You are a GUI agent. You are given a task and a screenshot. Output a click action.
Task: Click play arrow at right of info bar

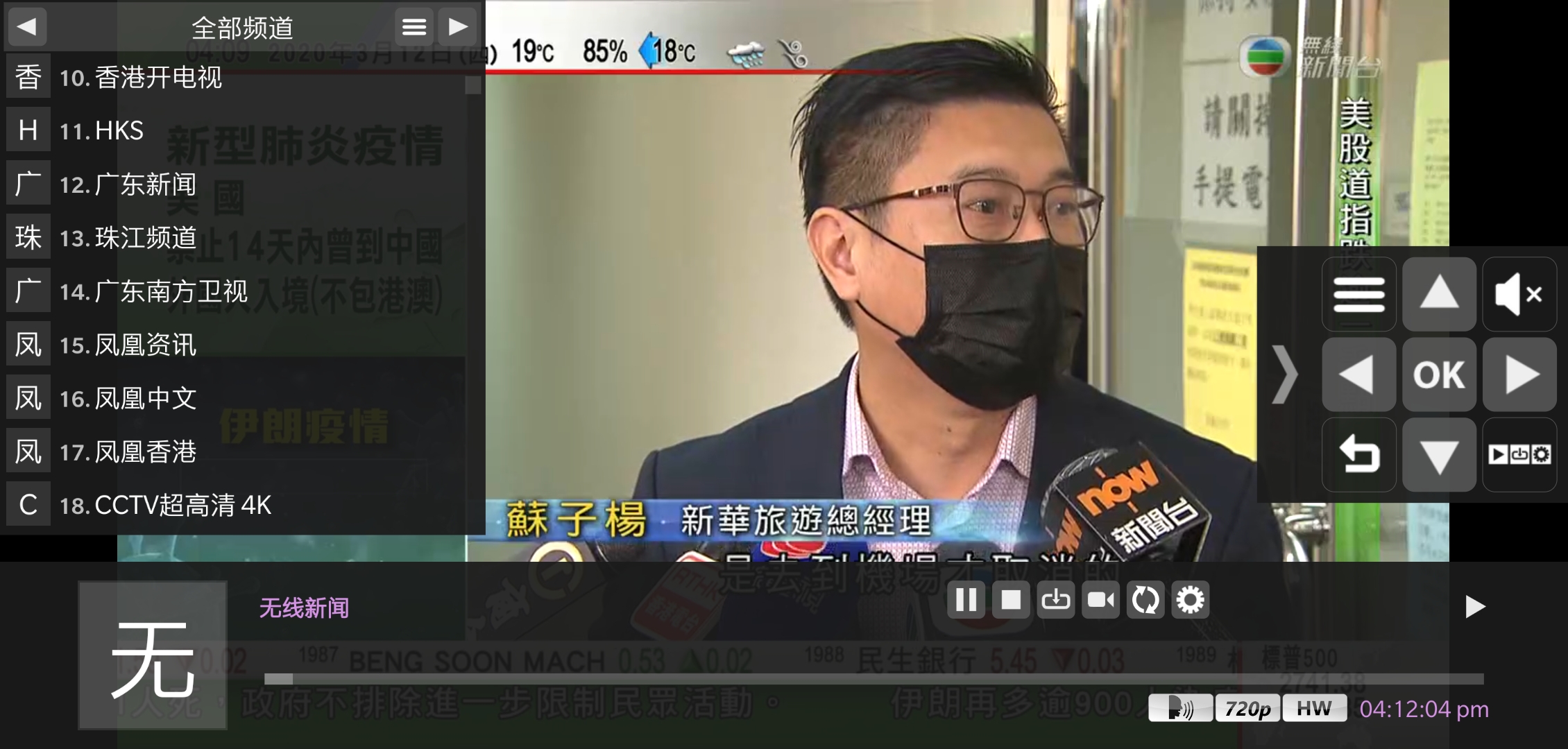(x=1474, y=607)
